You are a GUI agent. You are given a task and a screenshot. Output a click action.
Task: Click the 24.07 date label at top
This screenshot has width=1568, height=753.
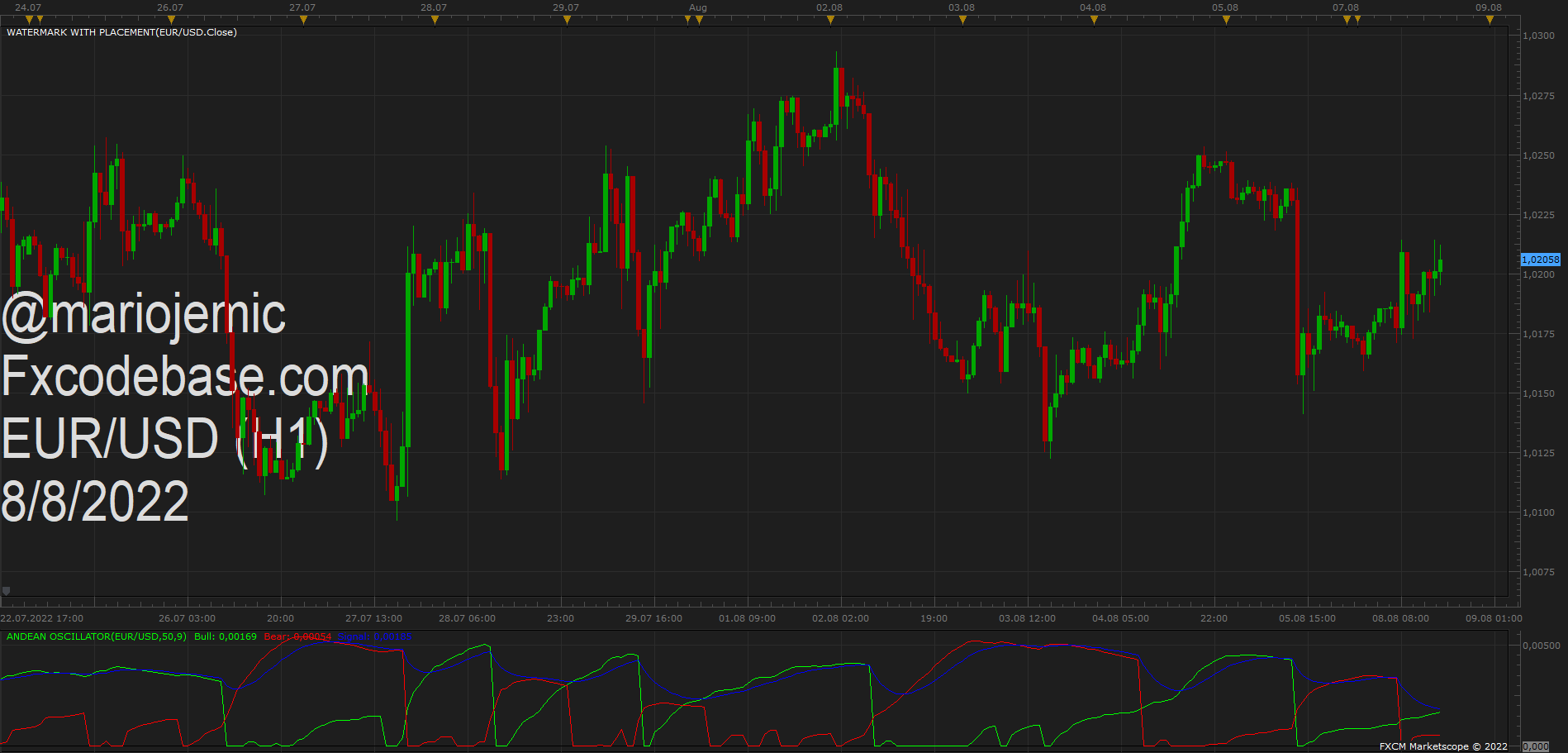pyautogui.click(x=28, y=7)
